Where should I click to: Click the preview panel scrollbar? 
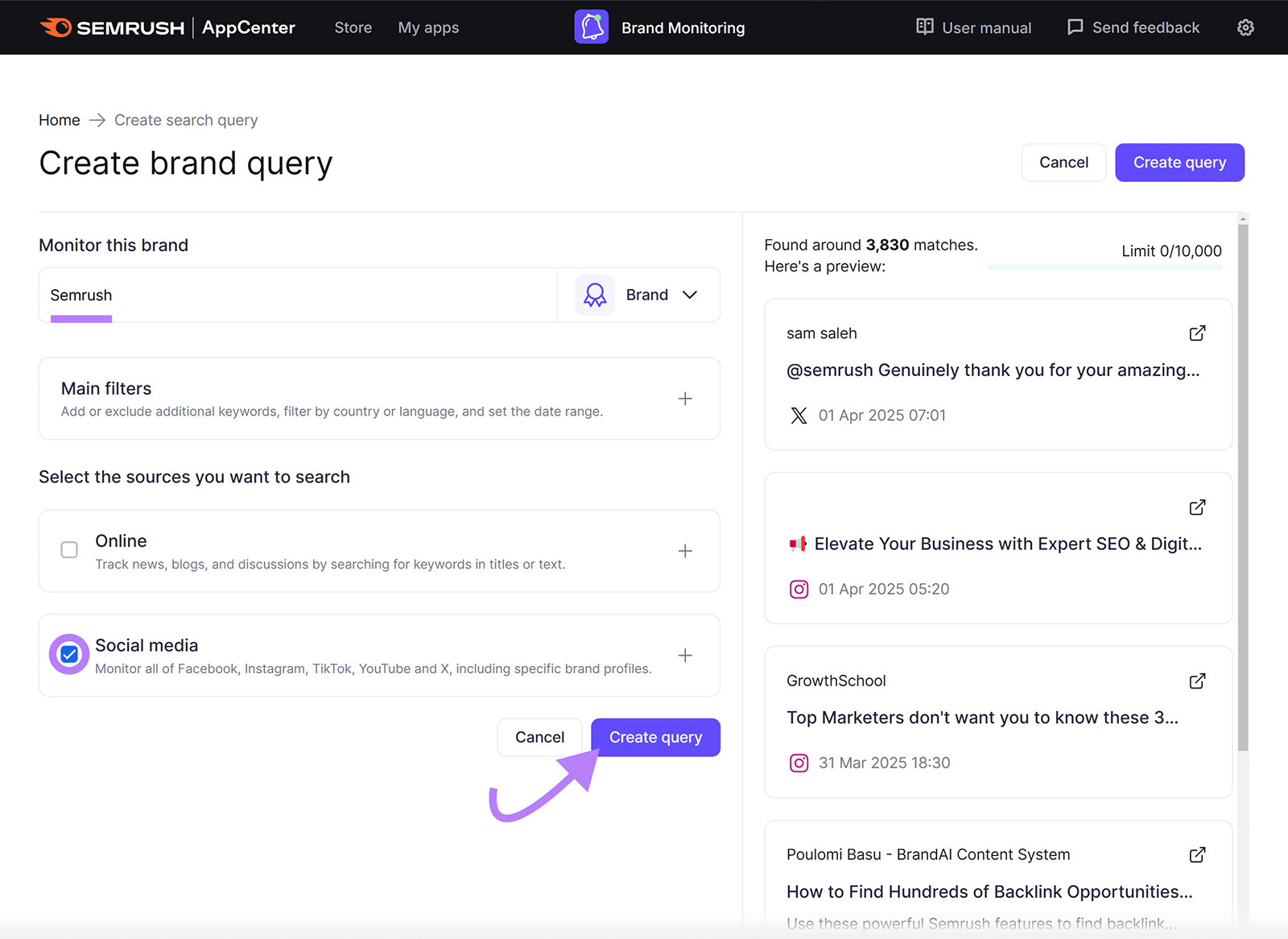(x=1243, y=488)
